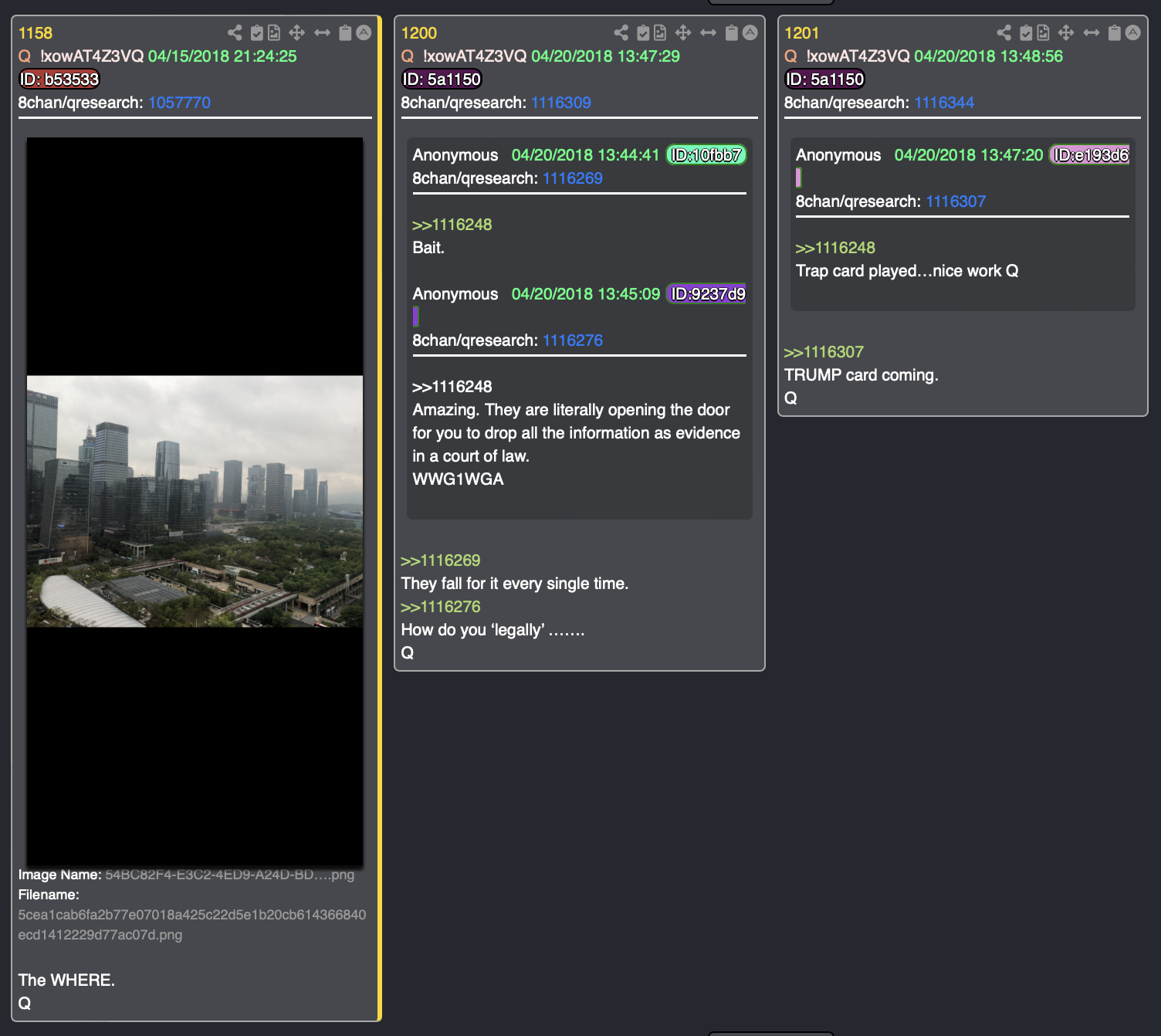Share post 1201 using the share icon
The image size is (1161, 1036).
[x=1004, y=32]
